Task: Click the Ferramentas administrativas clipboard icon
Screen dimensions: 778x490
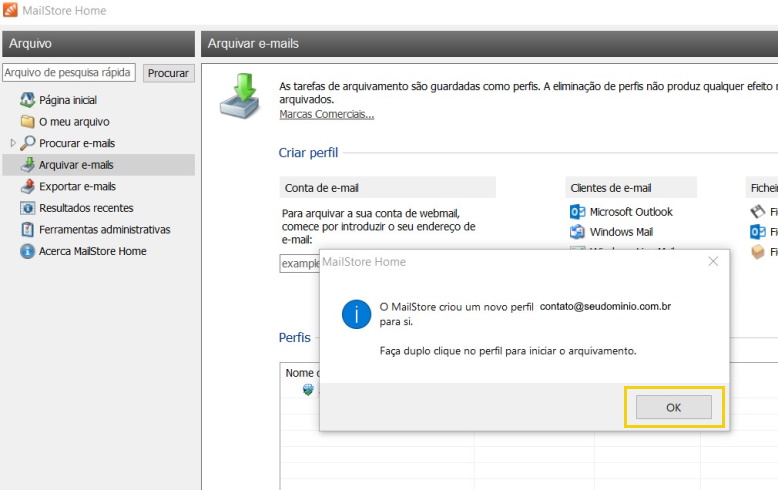Action: pos(27,230)
